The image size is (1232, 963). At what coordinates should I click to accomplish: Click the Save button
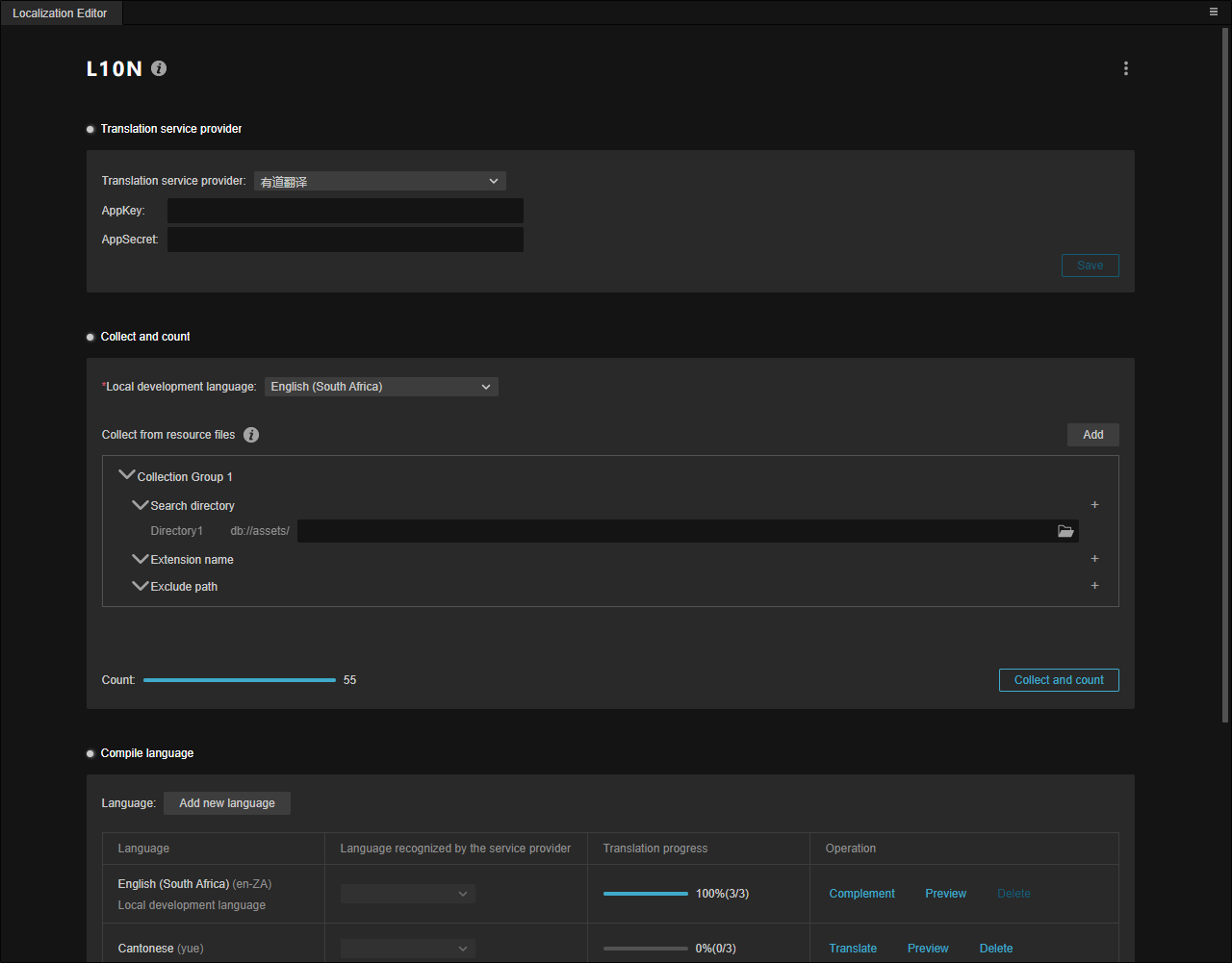(x=1091, y=266)
